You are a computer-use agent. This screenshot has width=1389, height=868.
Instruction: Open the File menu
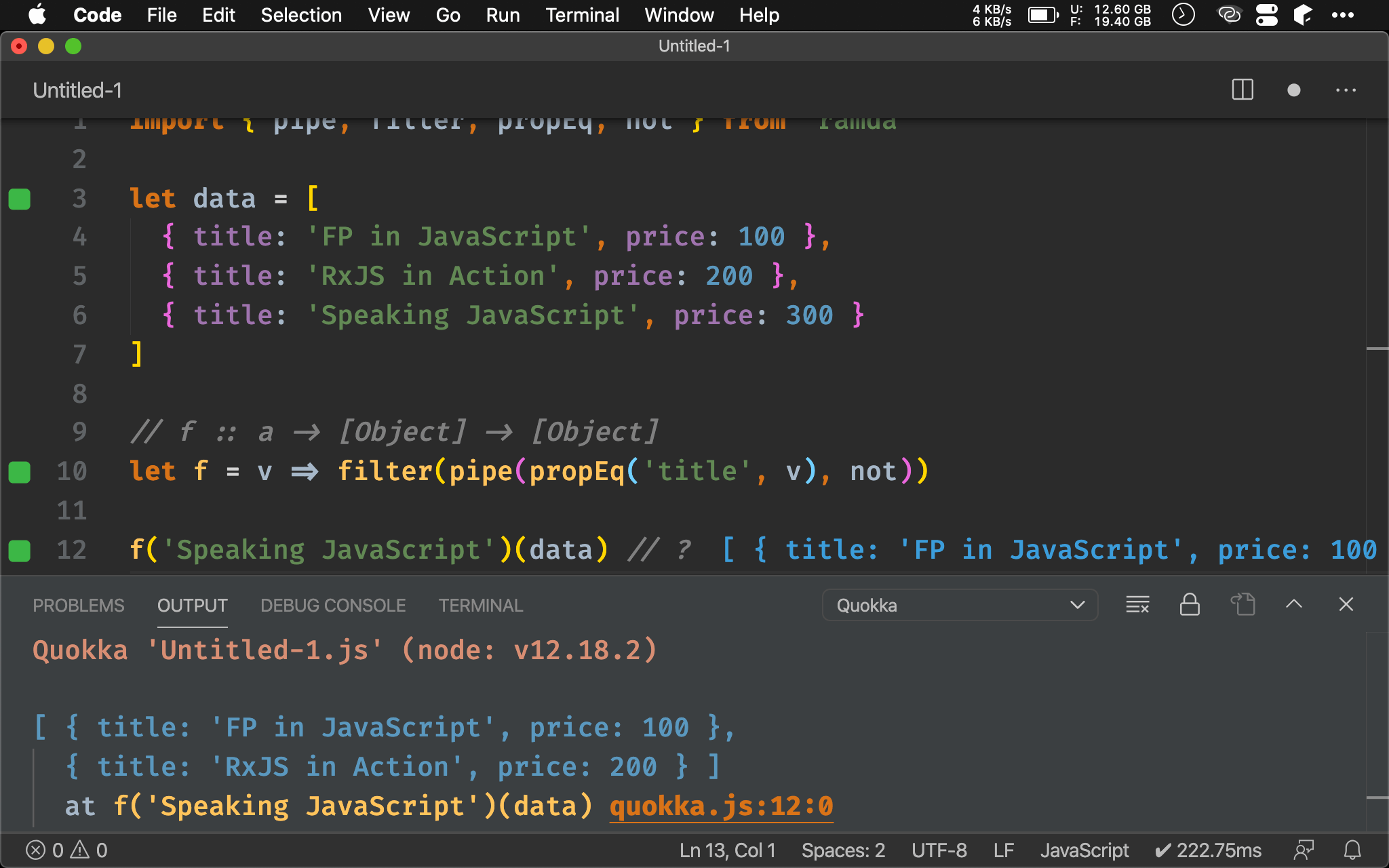(x=161, y=15)
